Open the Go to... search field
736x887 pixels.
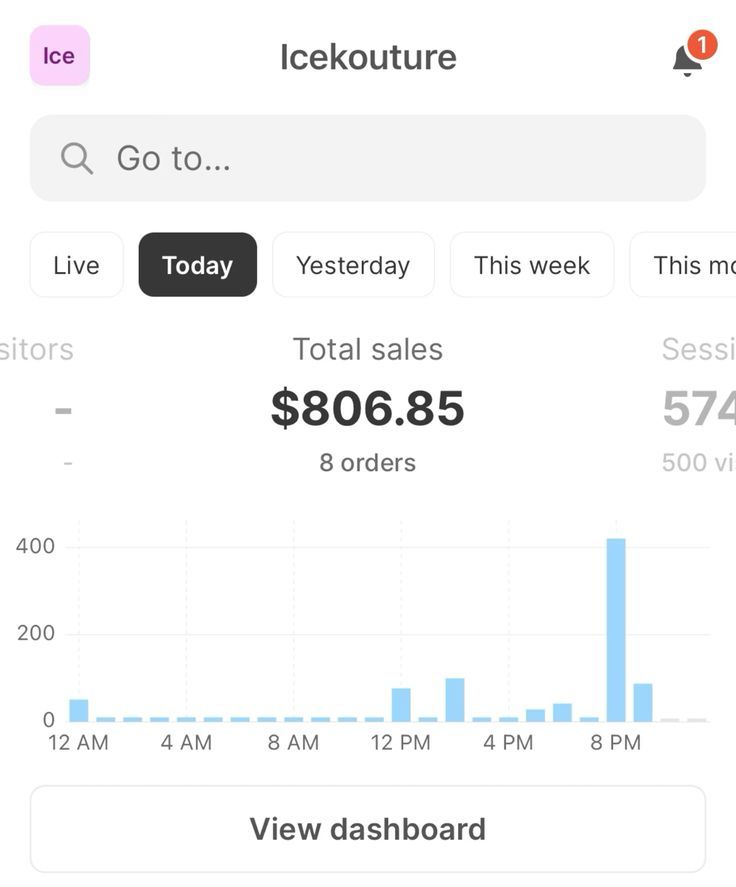click(370, 158)
